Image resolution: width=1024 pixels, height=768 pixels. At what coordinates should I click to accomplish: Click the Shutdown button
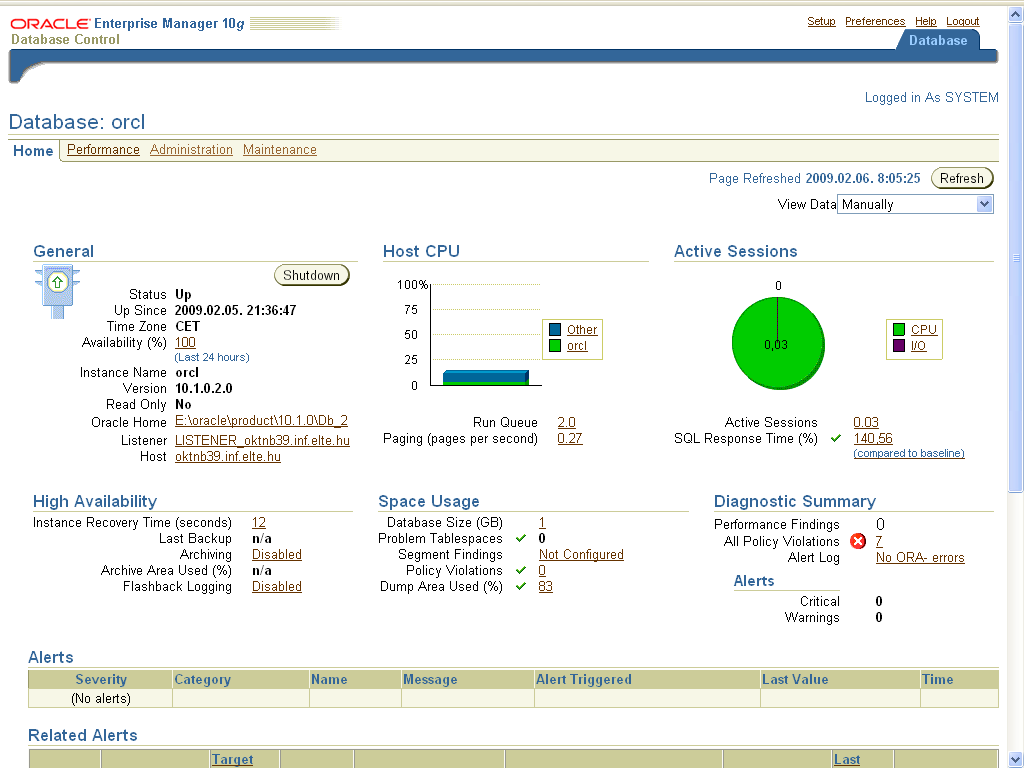(312, 276)
